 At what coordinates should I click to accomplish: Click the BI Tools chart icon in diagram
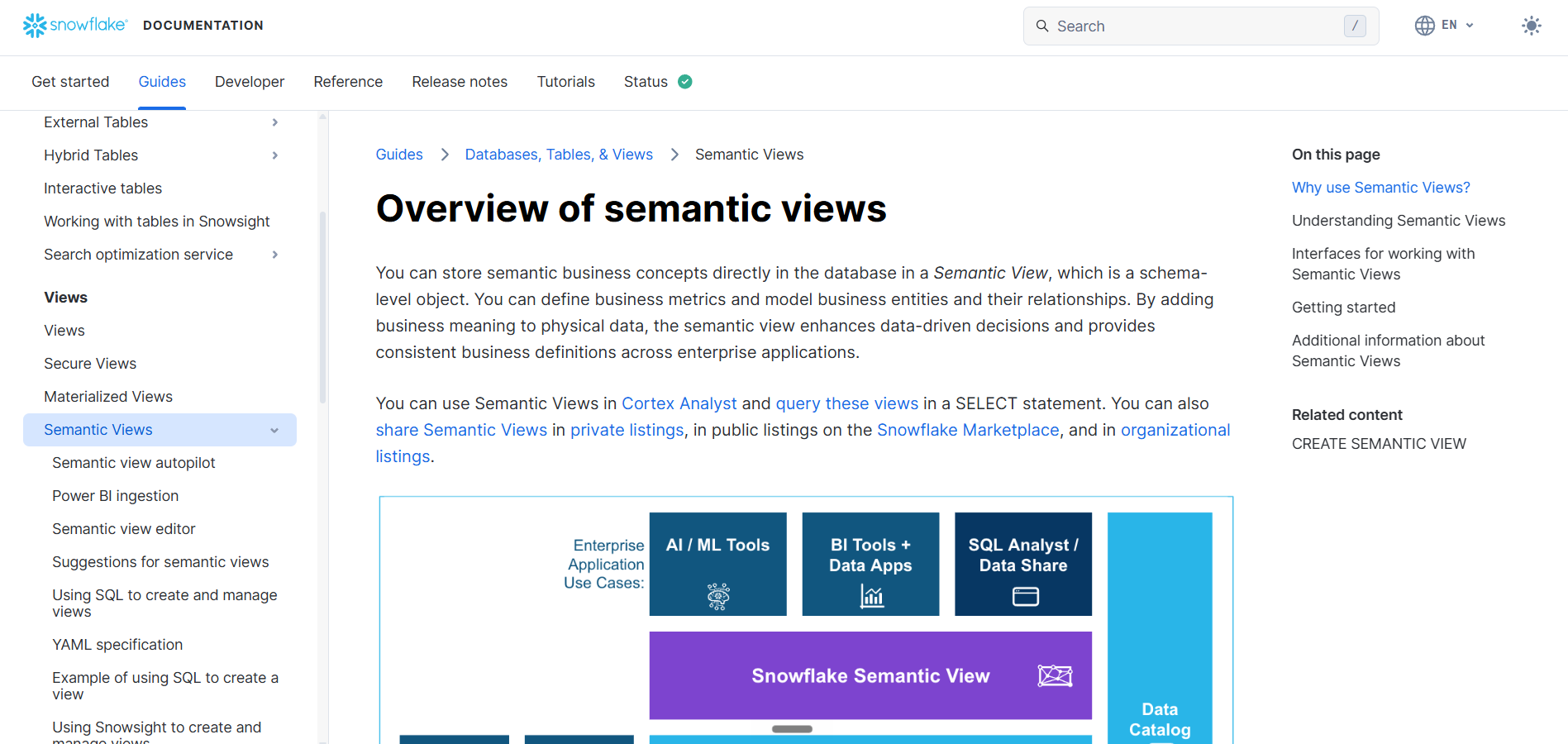pyautogui.click(x=871, y=596)
